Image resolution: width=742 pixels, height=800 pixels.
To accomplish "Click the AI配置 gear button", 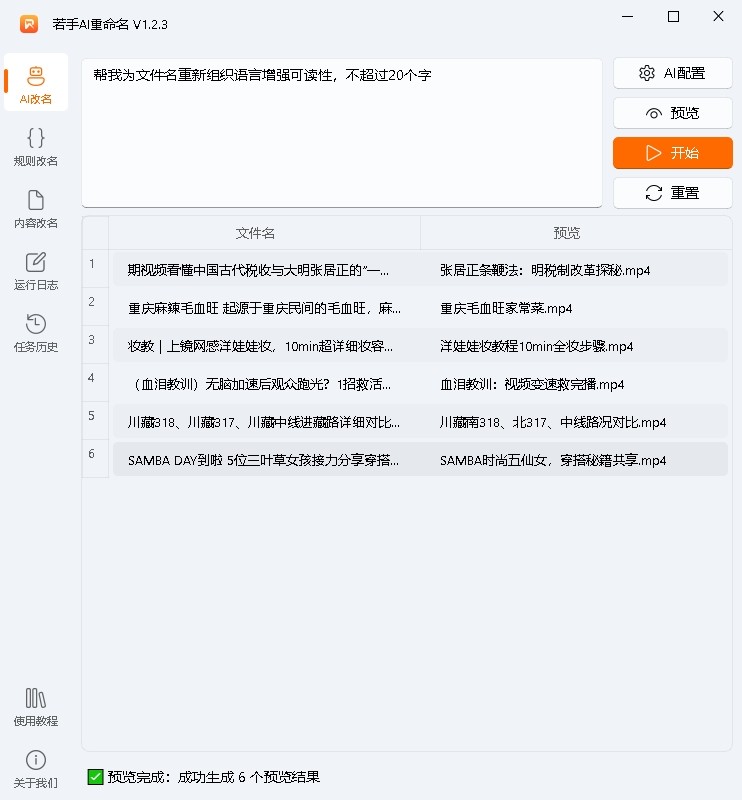I will (x=673, y=73).
